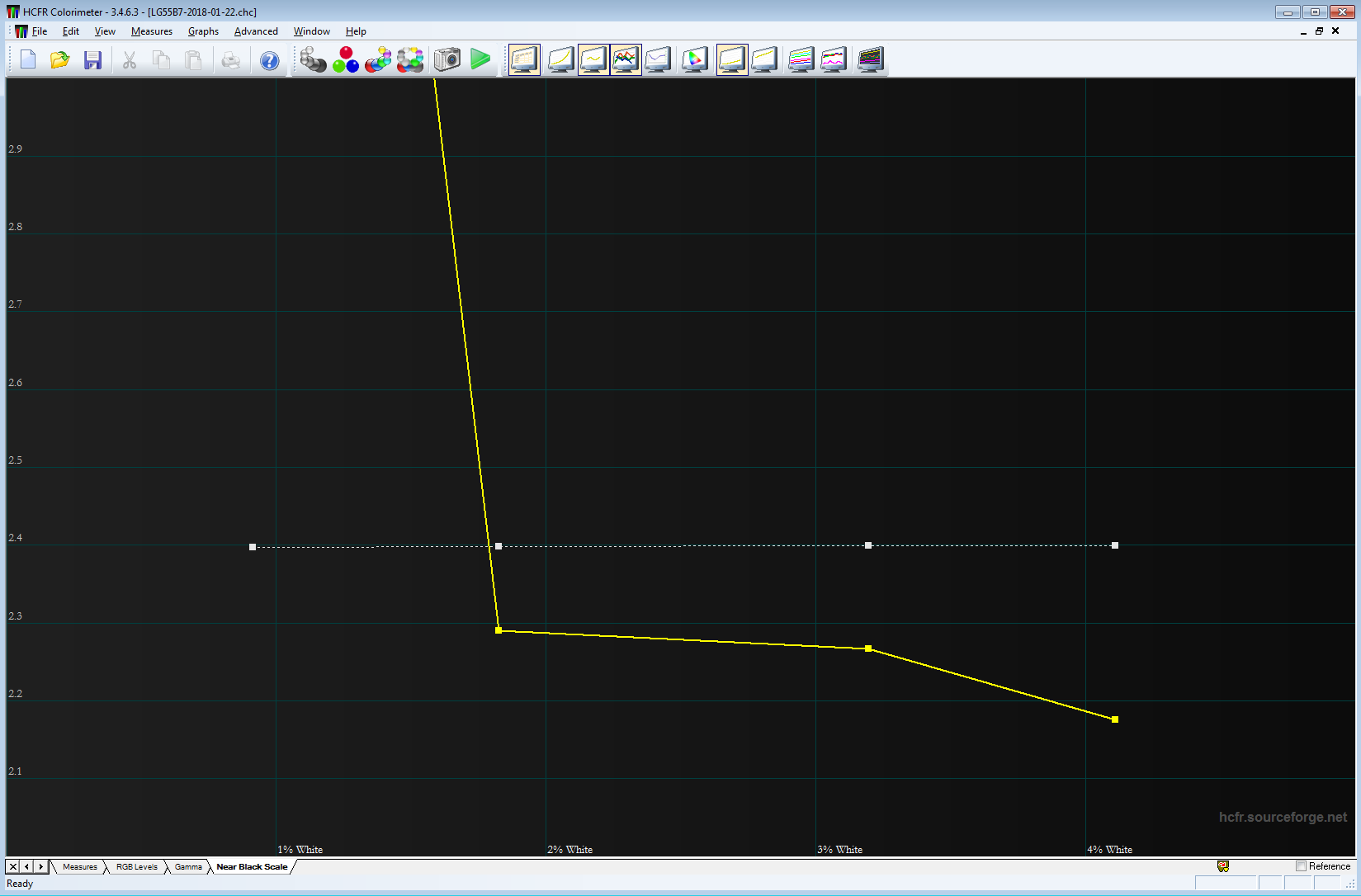Click the gray scale measurement icon
The image size is (1361, 896).
click(312, 59)
